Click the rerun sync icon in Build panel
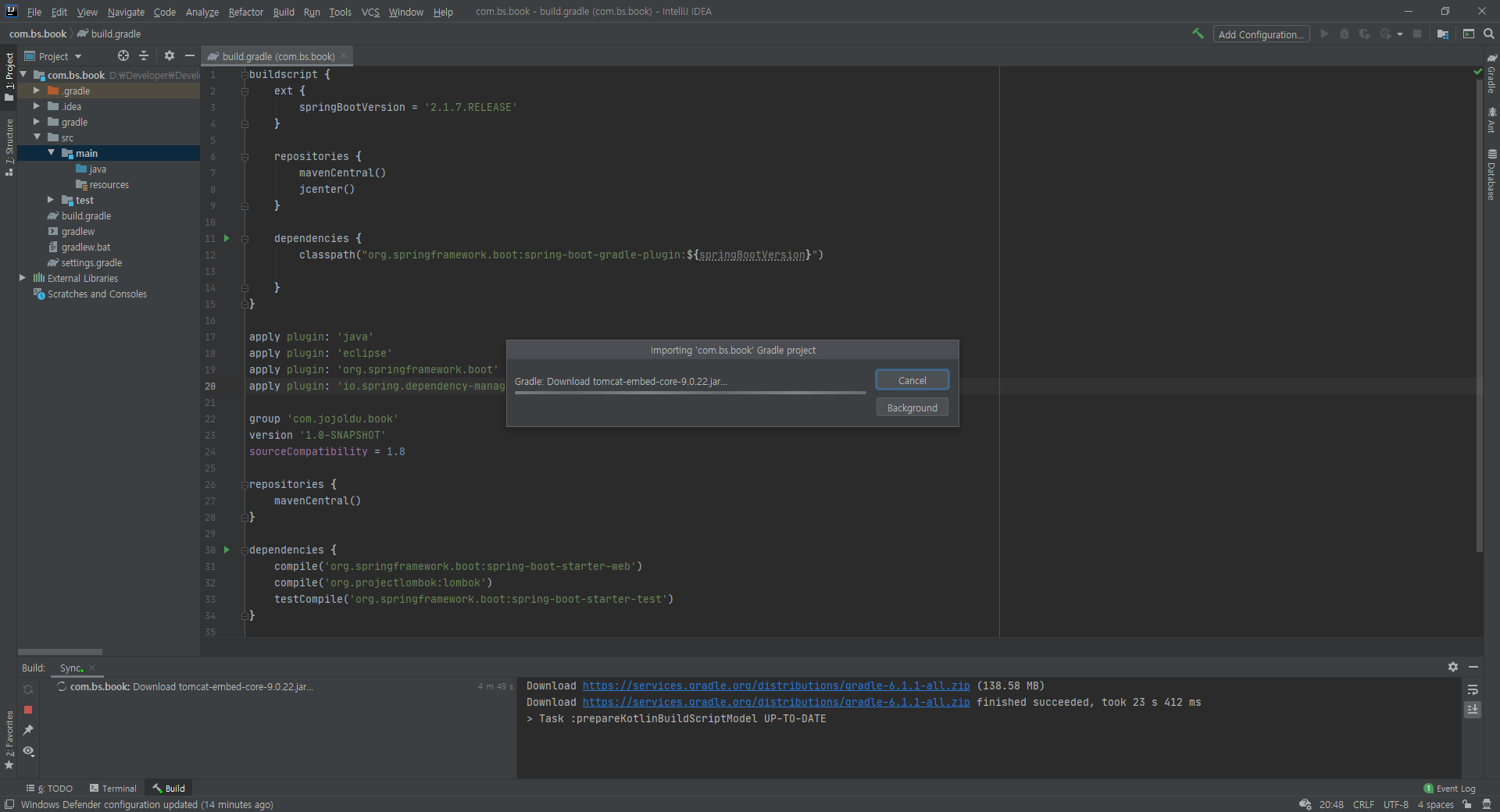Screen dimensions: 1500x812 [x=28, y=689]
